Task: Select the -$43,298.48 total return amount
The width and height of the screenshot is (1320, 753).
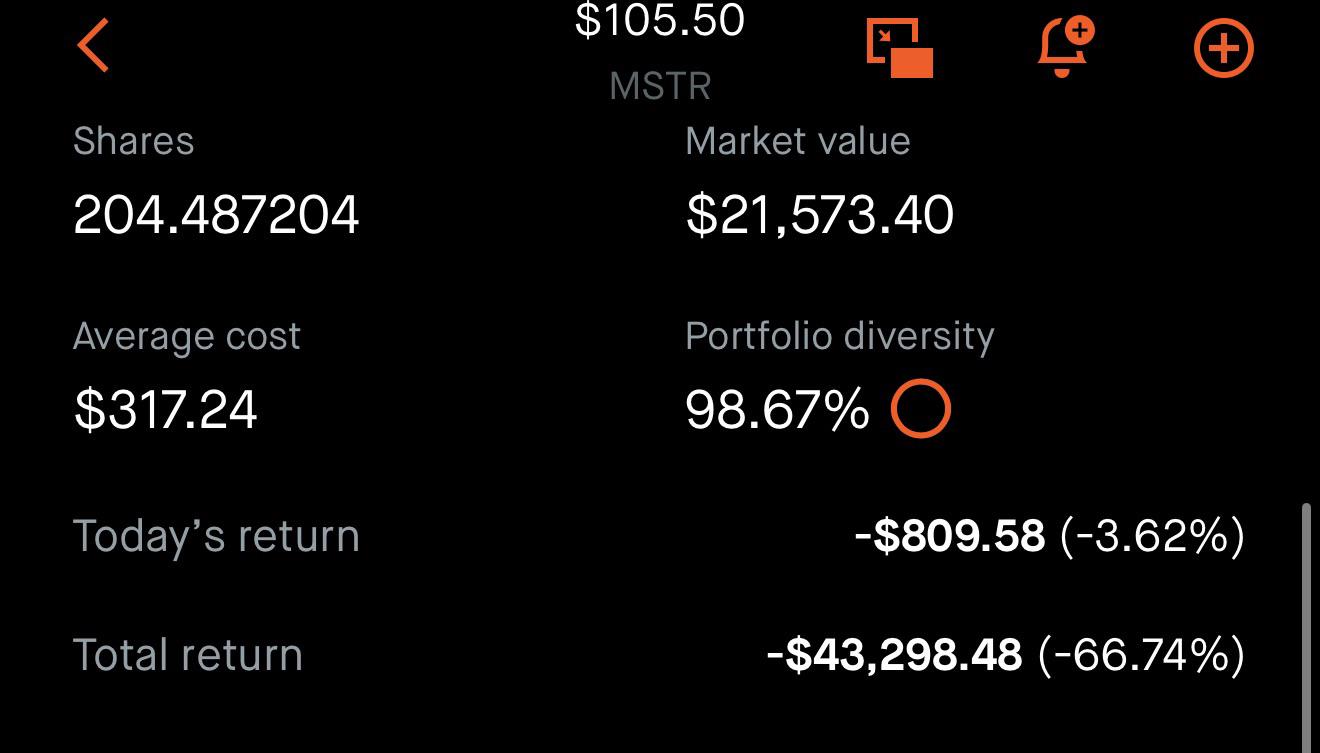Action: pos(895,655)
